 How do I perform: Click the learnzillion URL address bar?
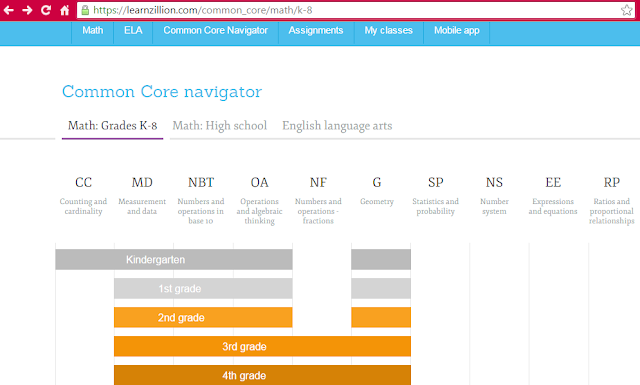(x=355, y=10)
